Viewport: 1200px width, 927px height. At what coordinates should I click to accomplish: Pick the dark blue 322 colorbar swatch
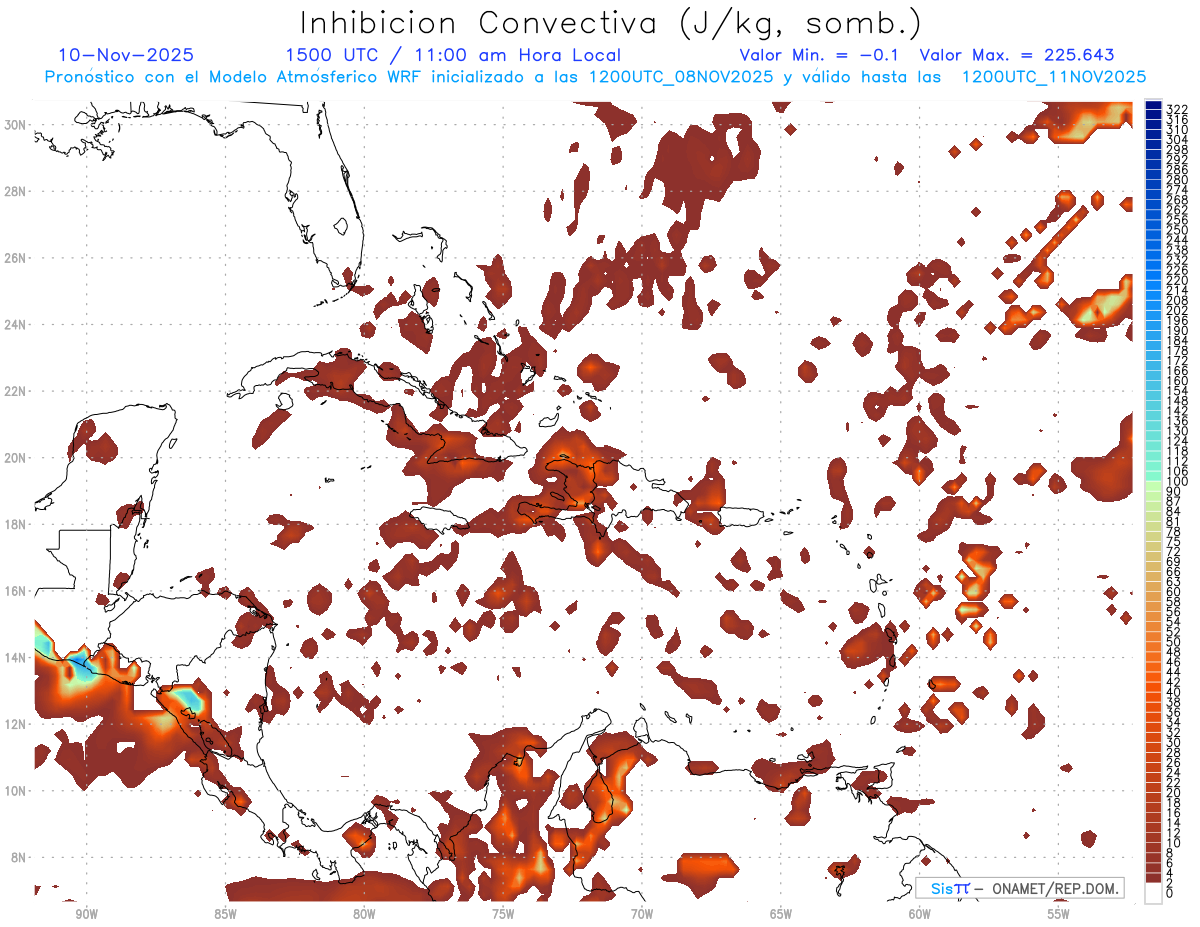(1154, 104)
